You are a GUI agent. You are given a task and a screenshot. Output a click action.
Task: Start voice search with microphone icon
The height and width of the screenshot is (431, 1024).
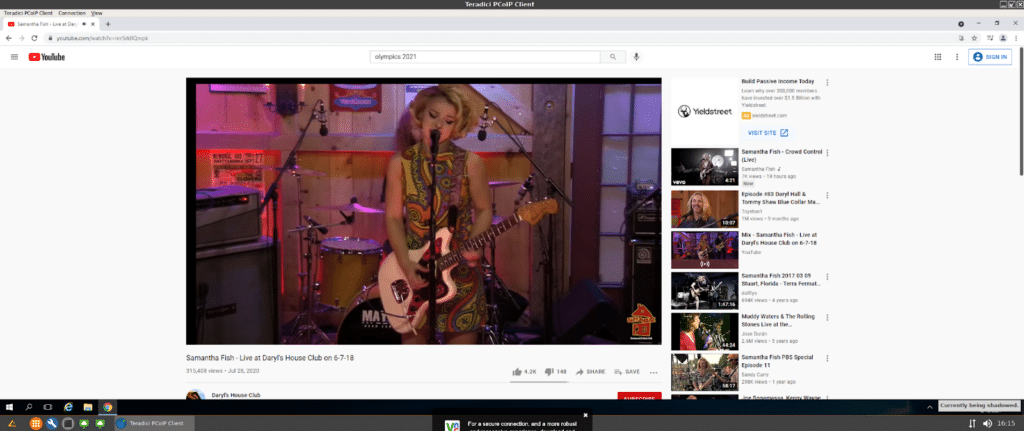pos(636,57)
